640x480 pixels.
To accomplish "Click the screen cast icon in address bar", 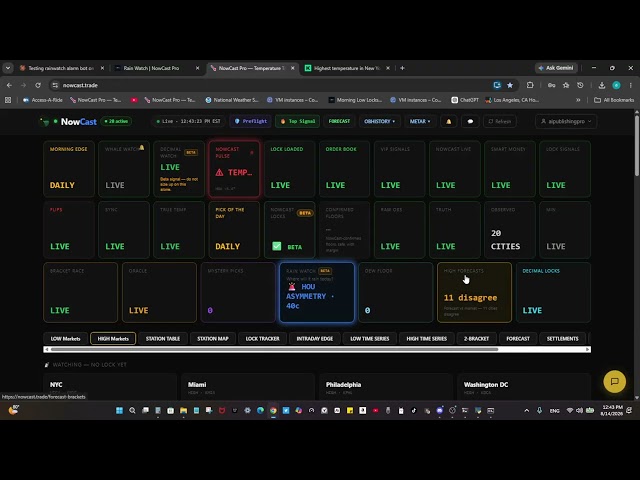I will click(x=497, y=85).
